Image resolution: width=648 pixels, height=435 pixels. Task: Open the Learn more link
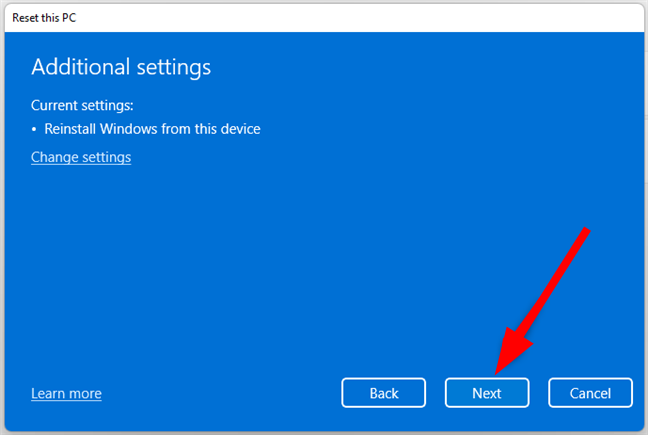(66, 393)
